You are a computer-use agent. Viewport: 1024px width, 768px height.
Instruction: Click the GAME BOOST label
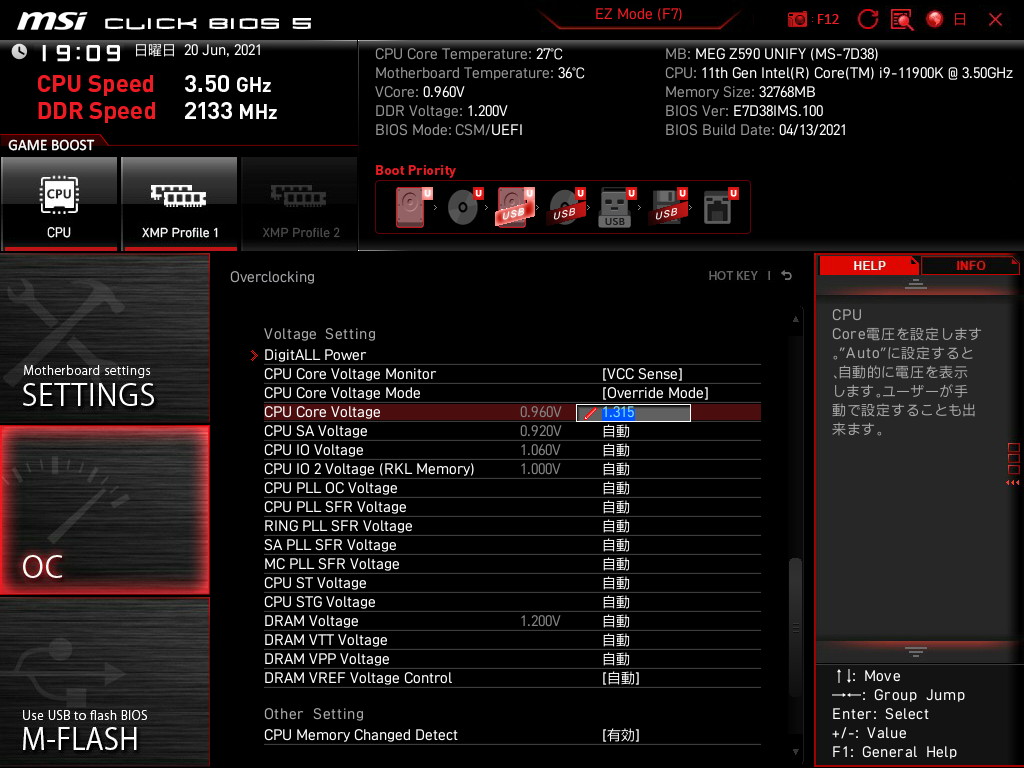coord(51,145)
